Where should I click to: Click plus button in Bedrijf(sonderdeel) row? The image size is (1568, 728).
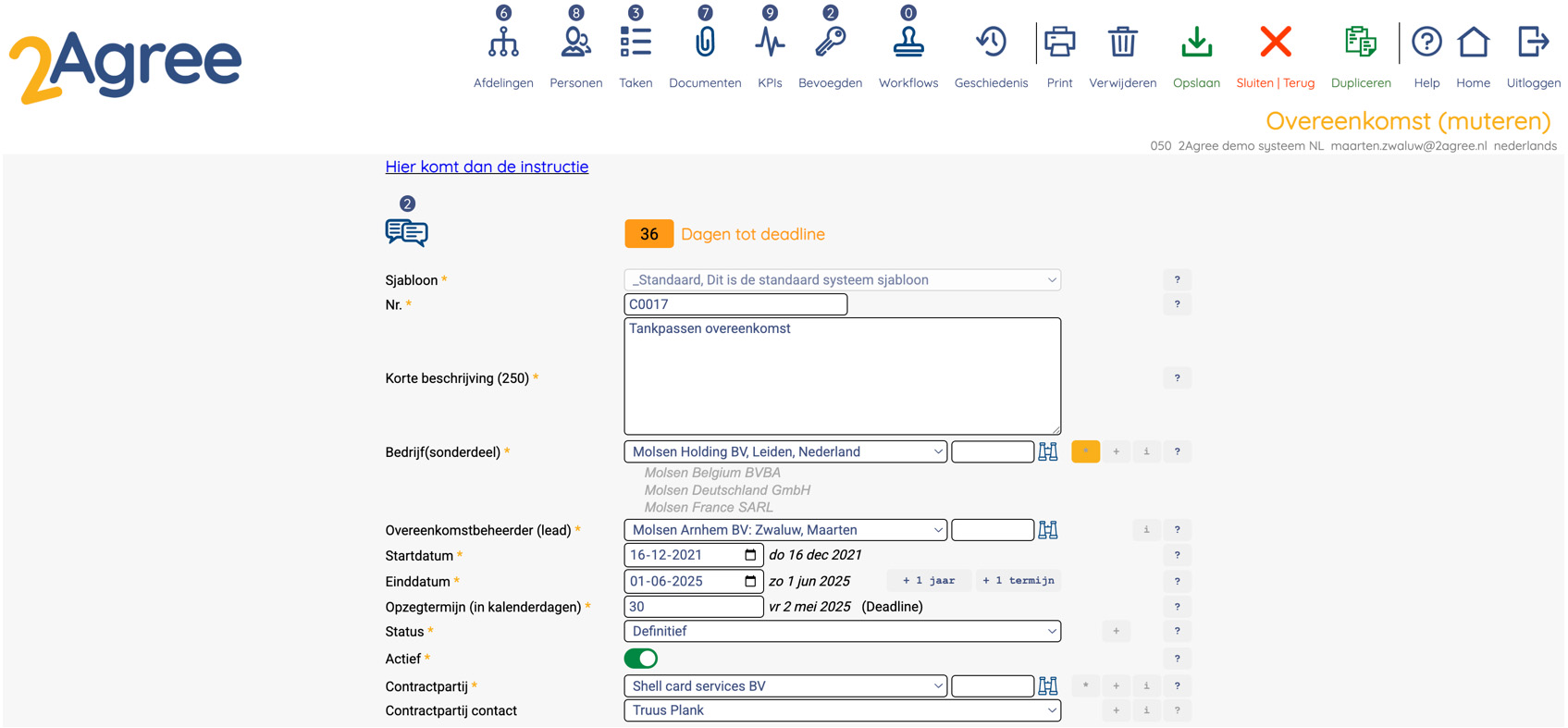1116,451
